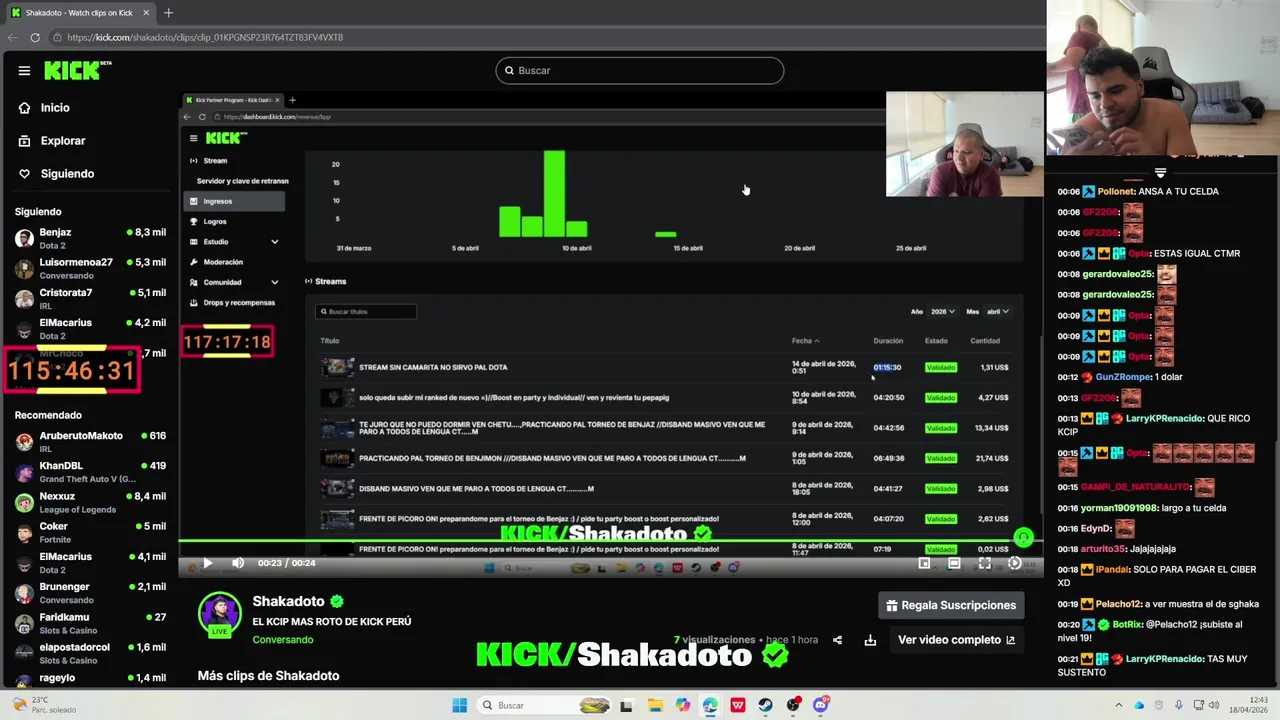Play the clip with the play button

pyautogui.click(x=207, y=563)
